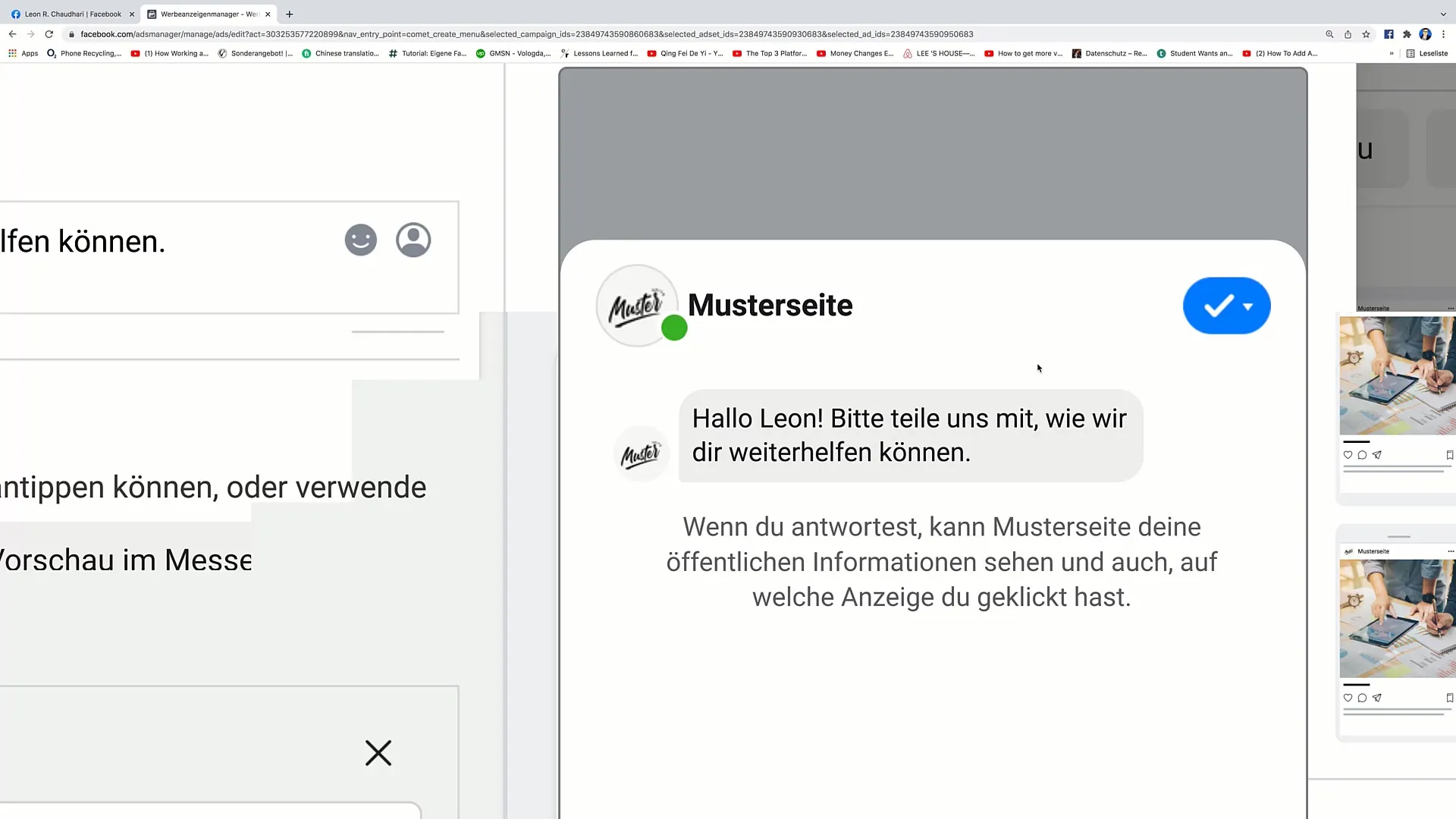The width and height of the screenshot is (1456, 819).
Task: Open a new browser tab
Action: (x=290, y=14)
